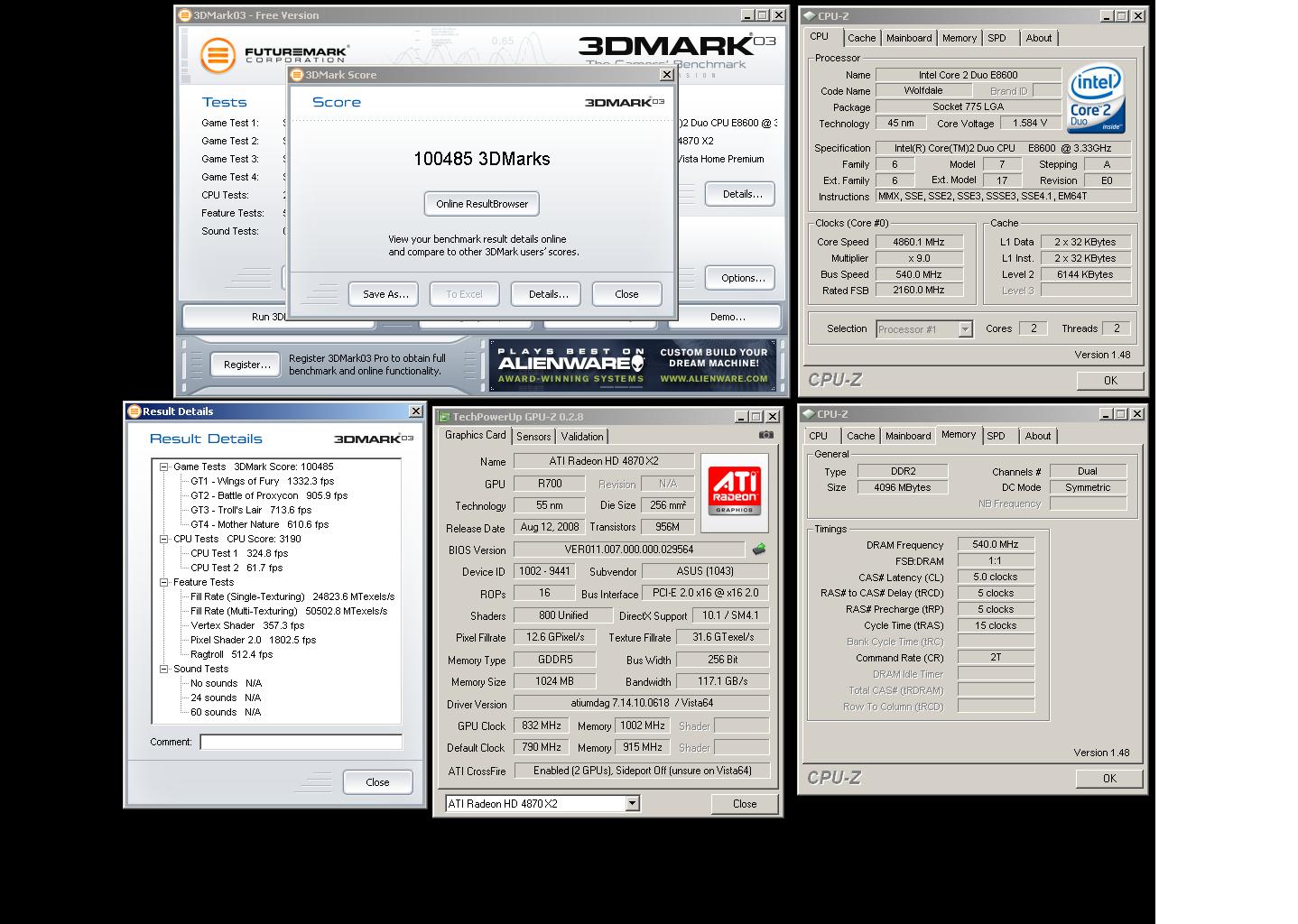1298x924 pixels.
Task: Select CPU tab in bottom CPU-Z window
Action: pyautogui.click(x=819, y=436)
